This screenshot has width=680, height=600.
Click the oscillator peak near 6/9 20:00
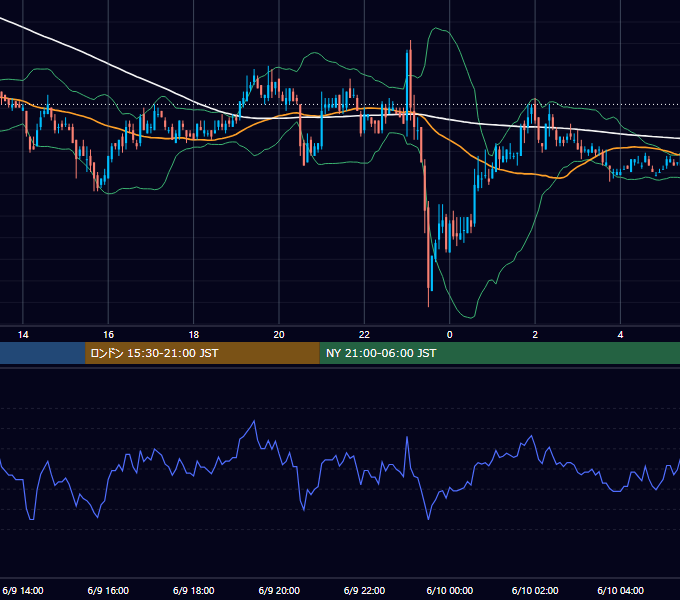(254, 421)
